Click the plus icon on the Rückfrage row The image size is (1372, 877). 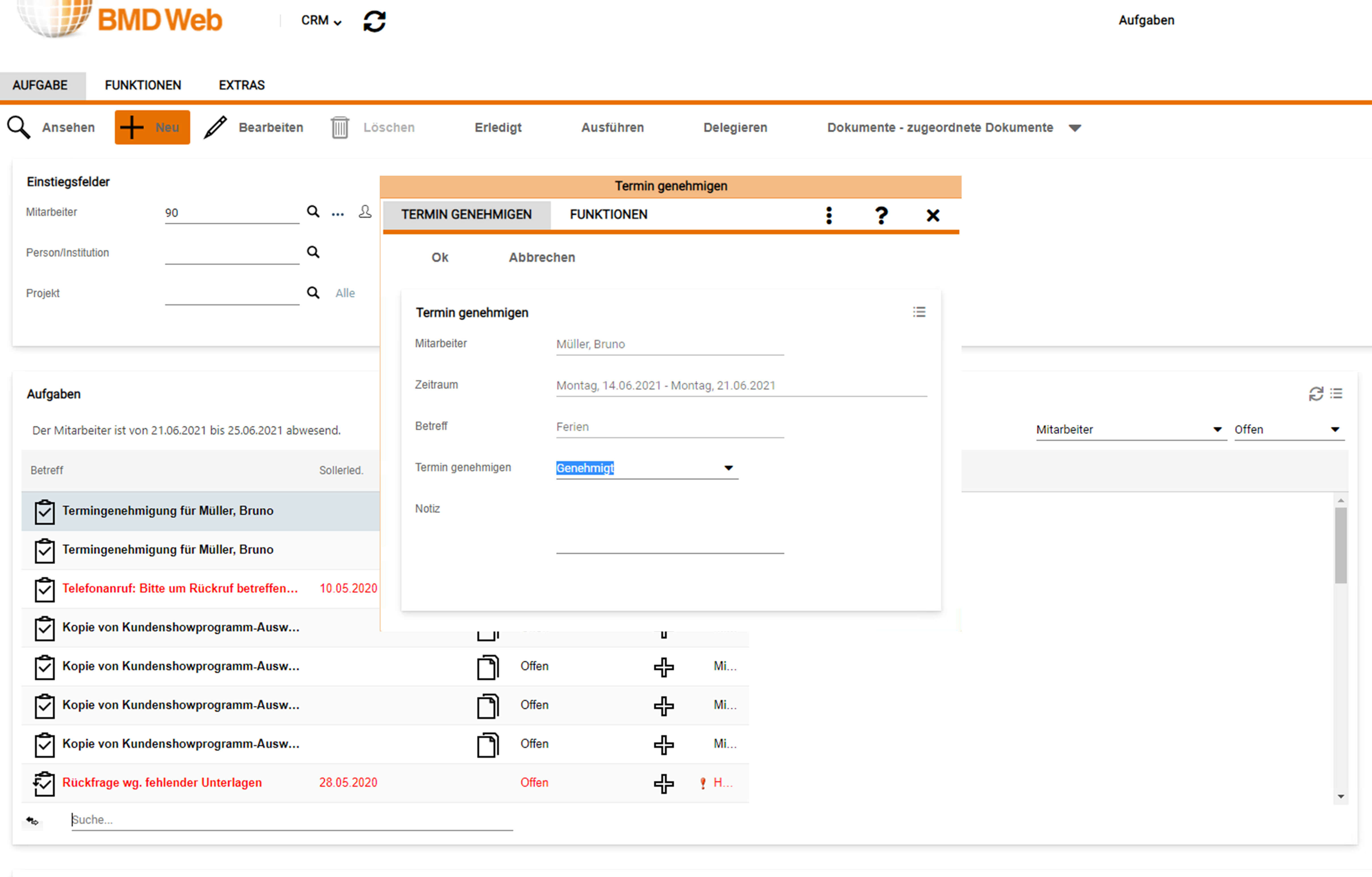(x=664, y=783)
